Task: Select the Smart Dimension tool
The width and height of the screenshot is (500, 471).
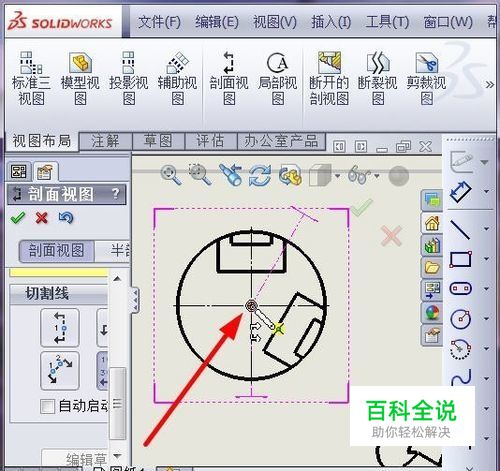Action: [x=461, y=192]
